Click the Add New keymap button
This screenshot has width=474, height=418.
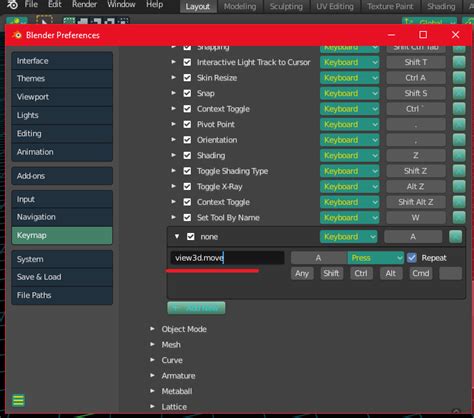196,308
